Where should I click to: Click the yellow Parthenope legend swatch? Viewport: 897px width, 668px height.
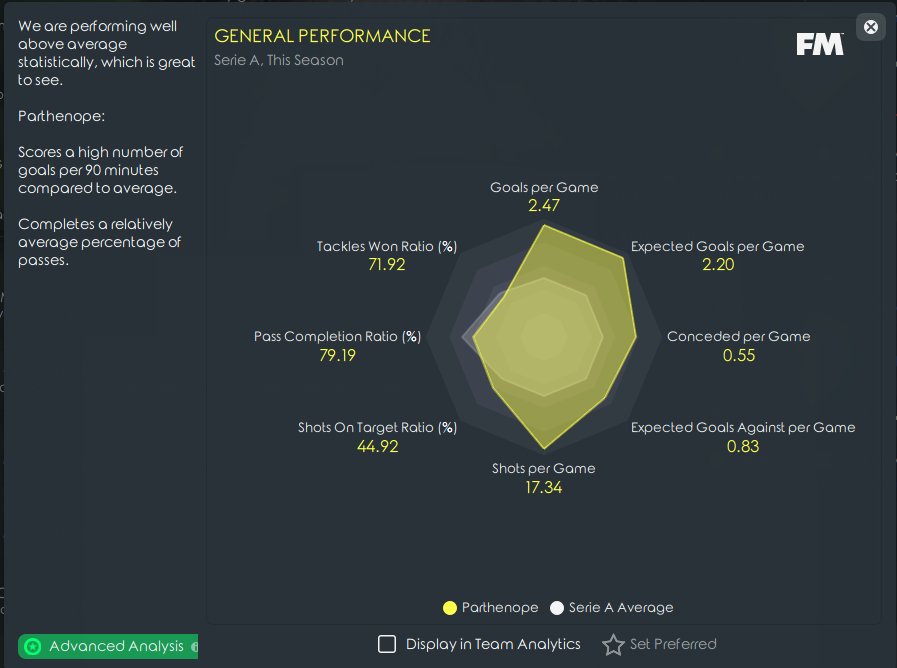[450, 608]
